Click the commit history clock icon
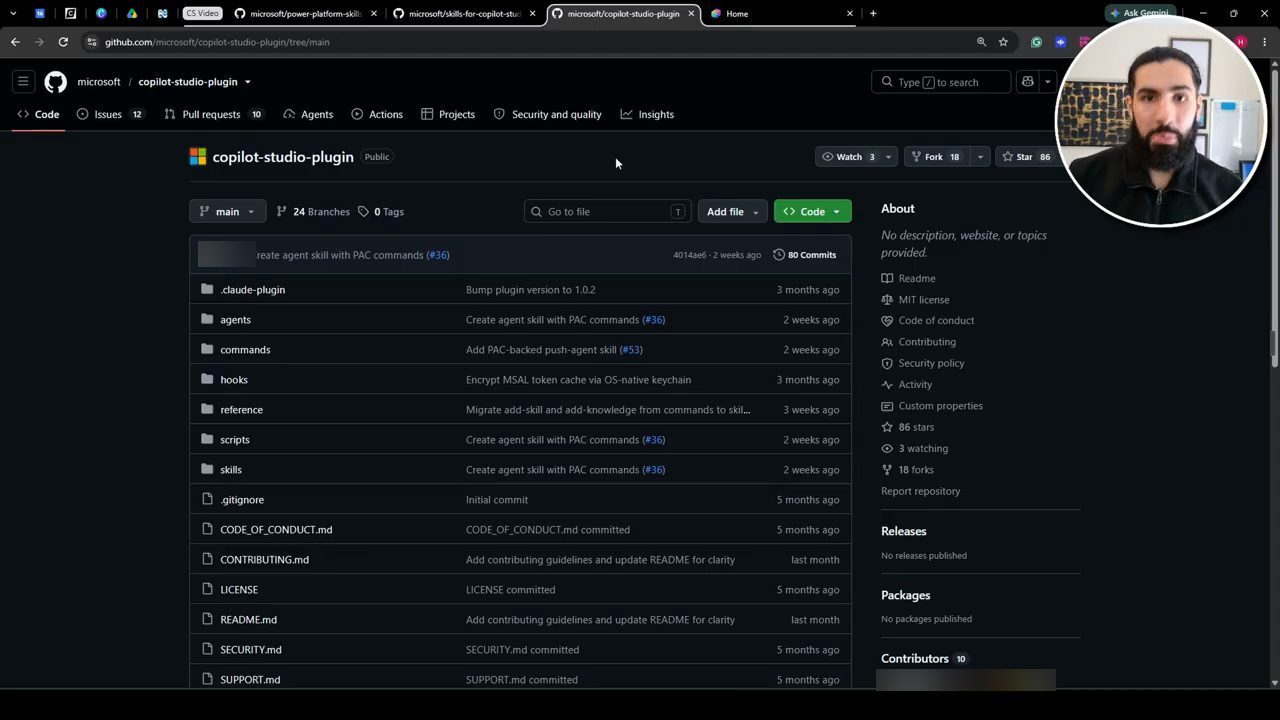Viewport: 1280px width, 720px height. (779, 255)
